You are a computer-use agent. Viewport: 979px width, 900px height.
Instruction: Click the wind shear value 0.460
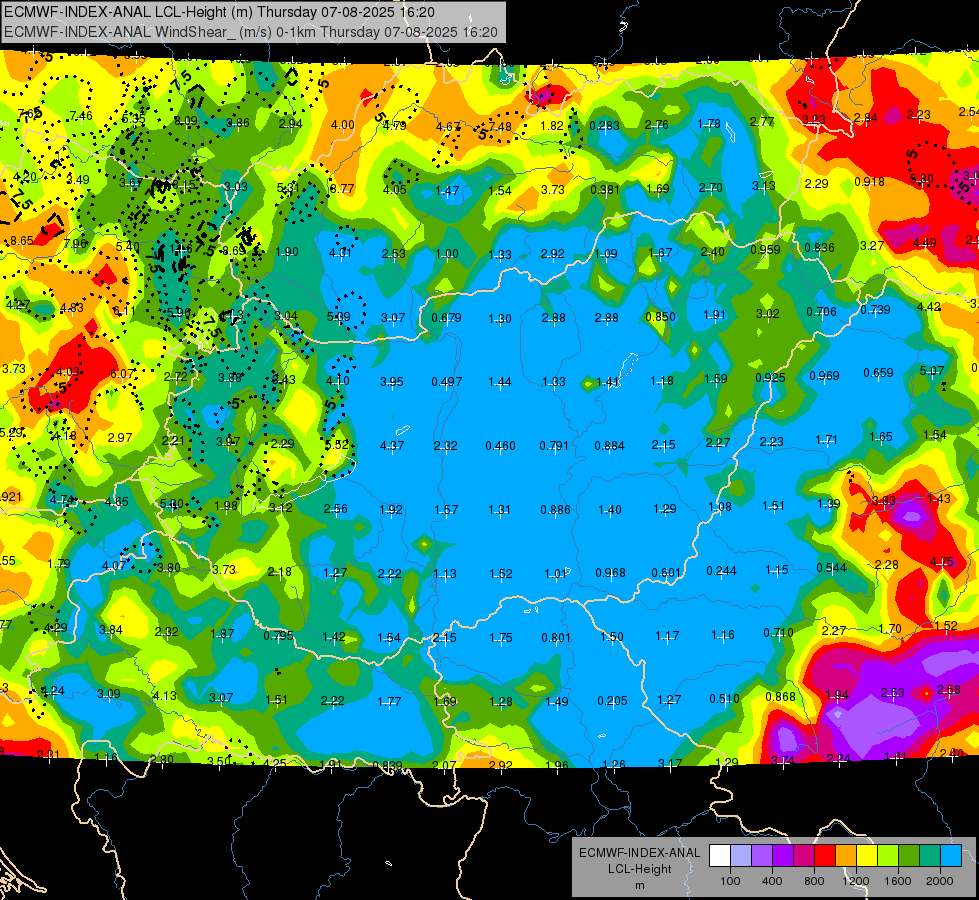pos(500,446)
